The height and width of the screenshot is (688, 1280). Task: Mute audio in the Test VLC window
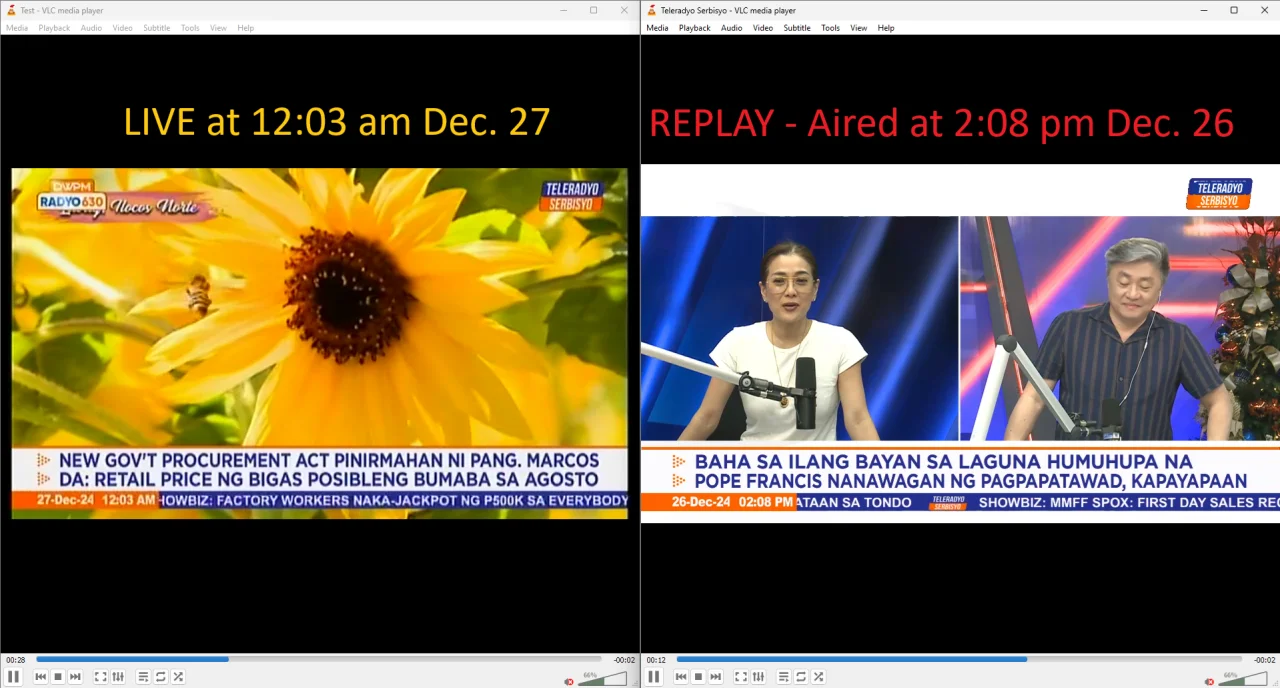point(569,681)
